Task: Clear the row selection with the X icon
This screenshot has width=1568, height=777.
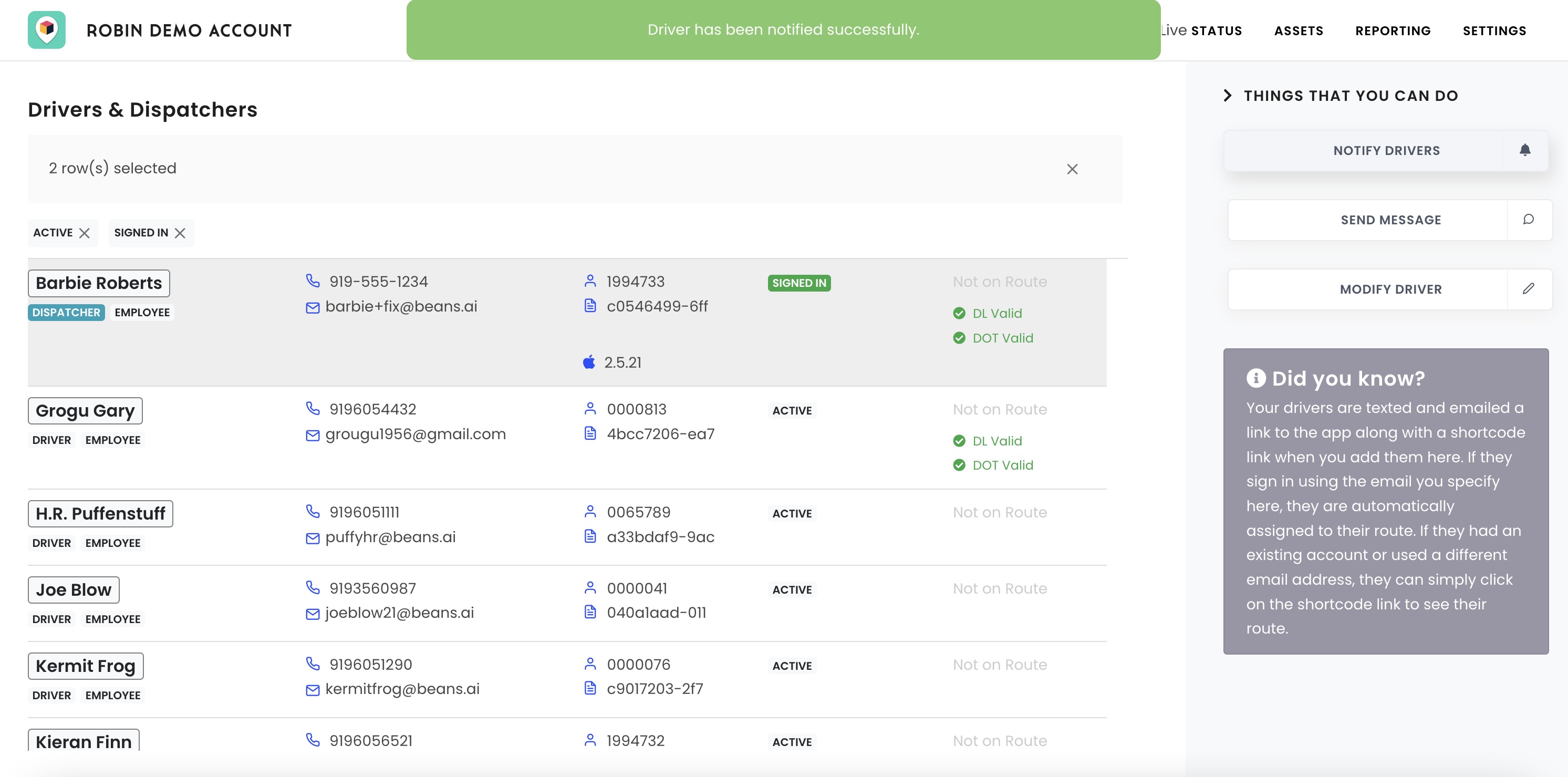Action: (x=1072, y=169)
